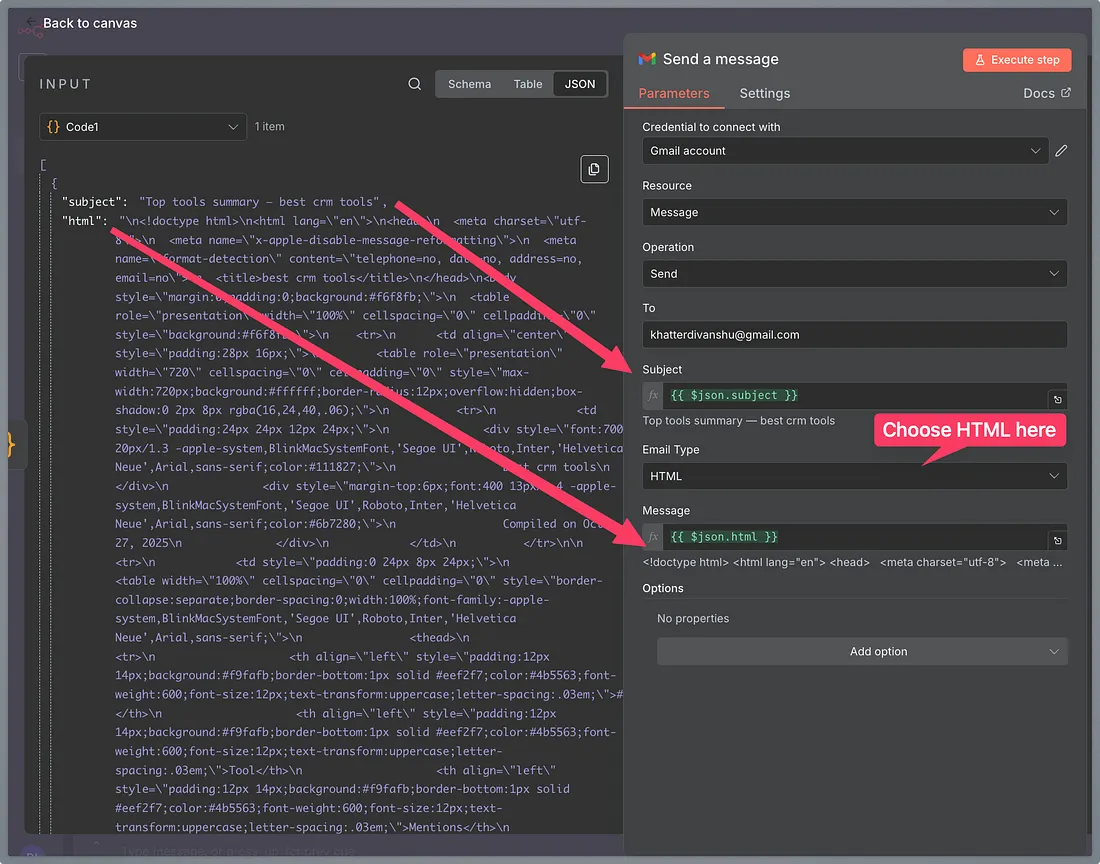
Task: Switch to the Settings tab
Action: click(x=764, y=93)
